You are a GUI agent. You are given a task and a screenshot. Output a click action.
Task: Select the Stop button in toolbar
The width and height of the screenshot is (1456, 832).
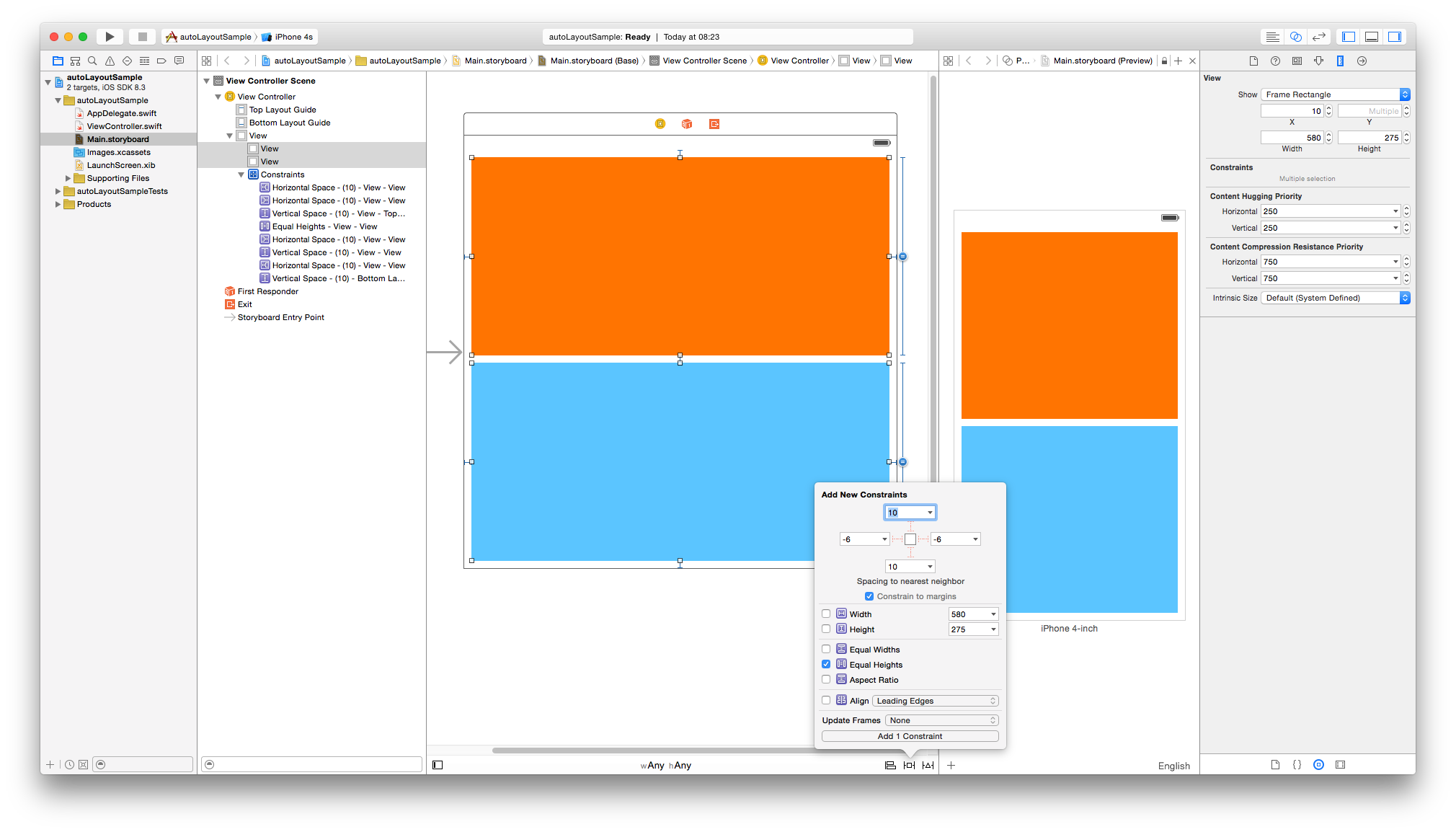(x=142, y=36)
